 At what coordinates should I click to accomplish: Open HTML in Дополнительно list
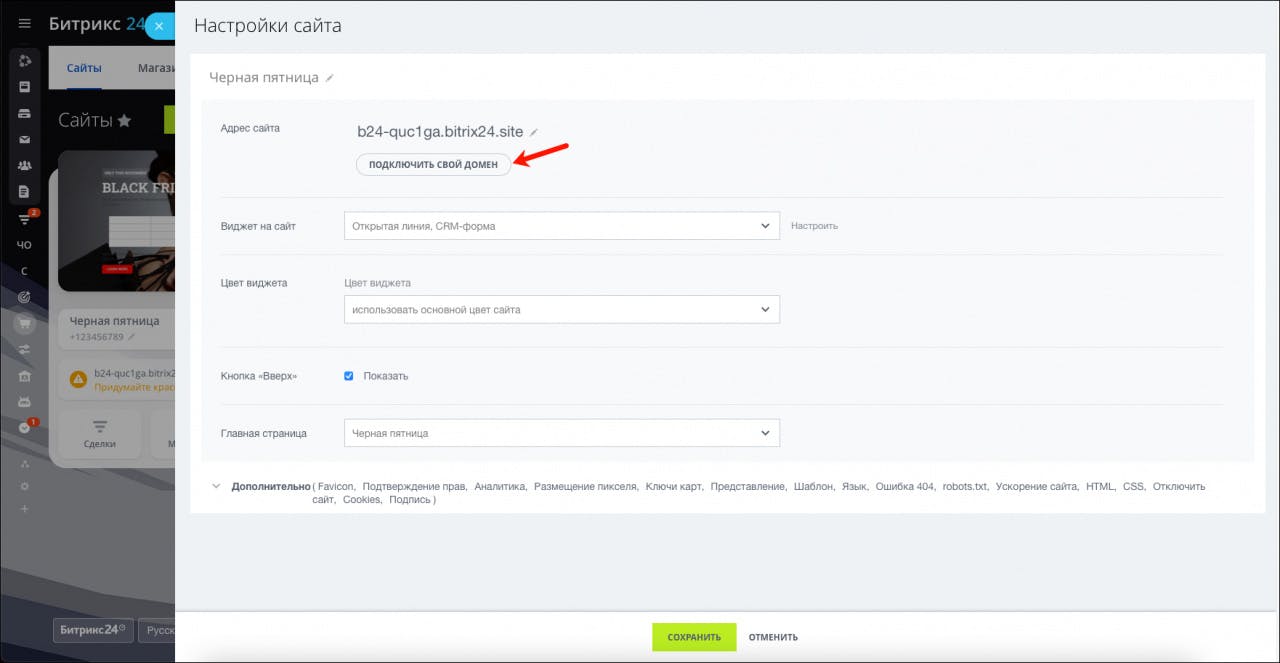pyautogui.click(x=1100, y=487)
